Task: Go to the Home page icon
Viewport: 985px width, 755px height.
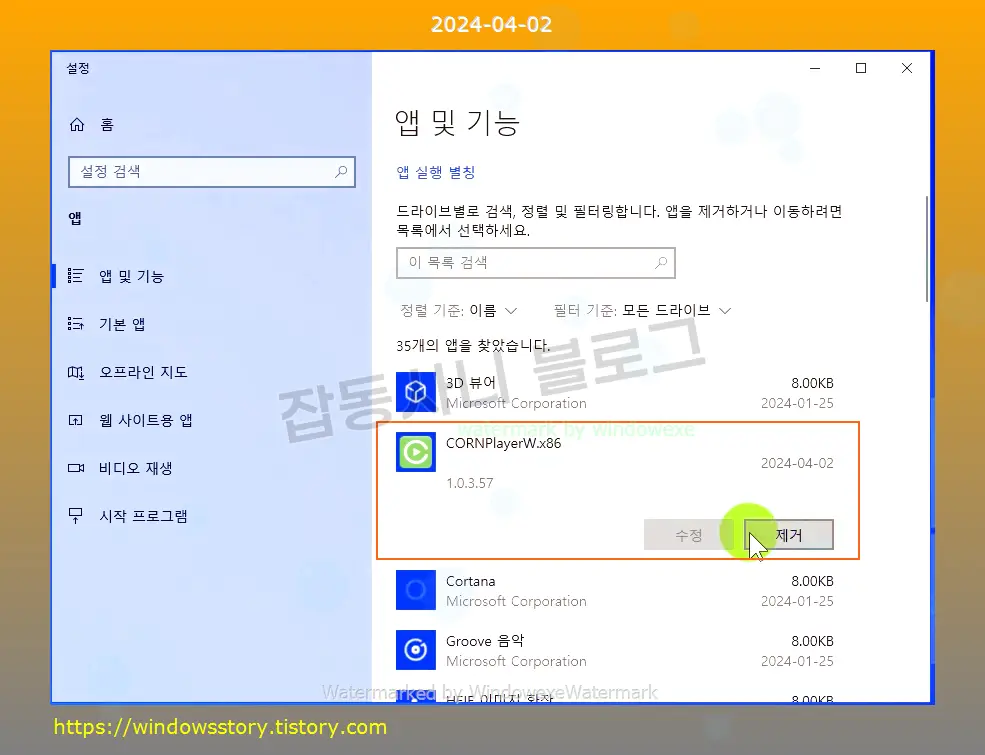Action: point(77,124)
